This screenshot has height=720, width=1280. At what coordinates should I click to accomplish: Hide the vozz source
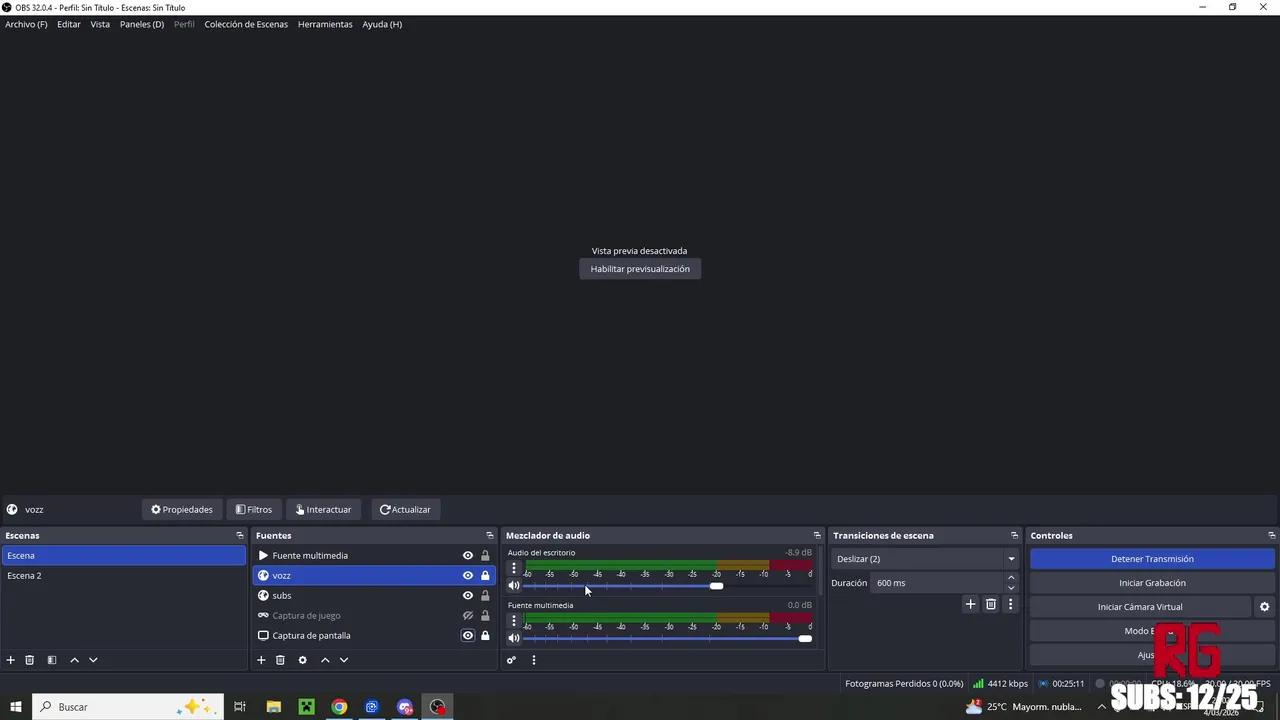[467, 576]
